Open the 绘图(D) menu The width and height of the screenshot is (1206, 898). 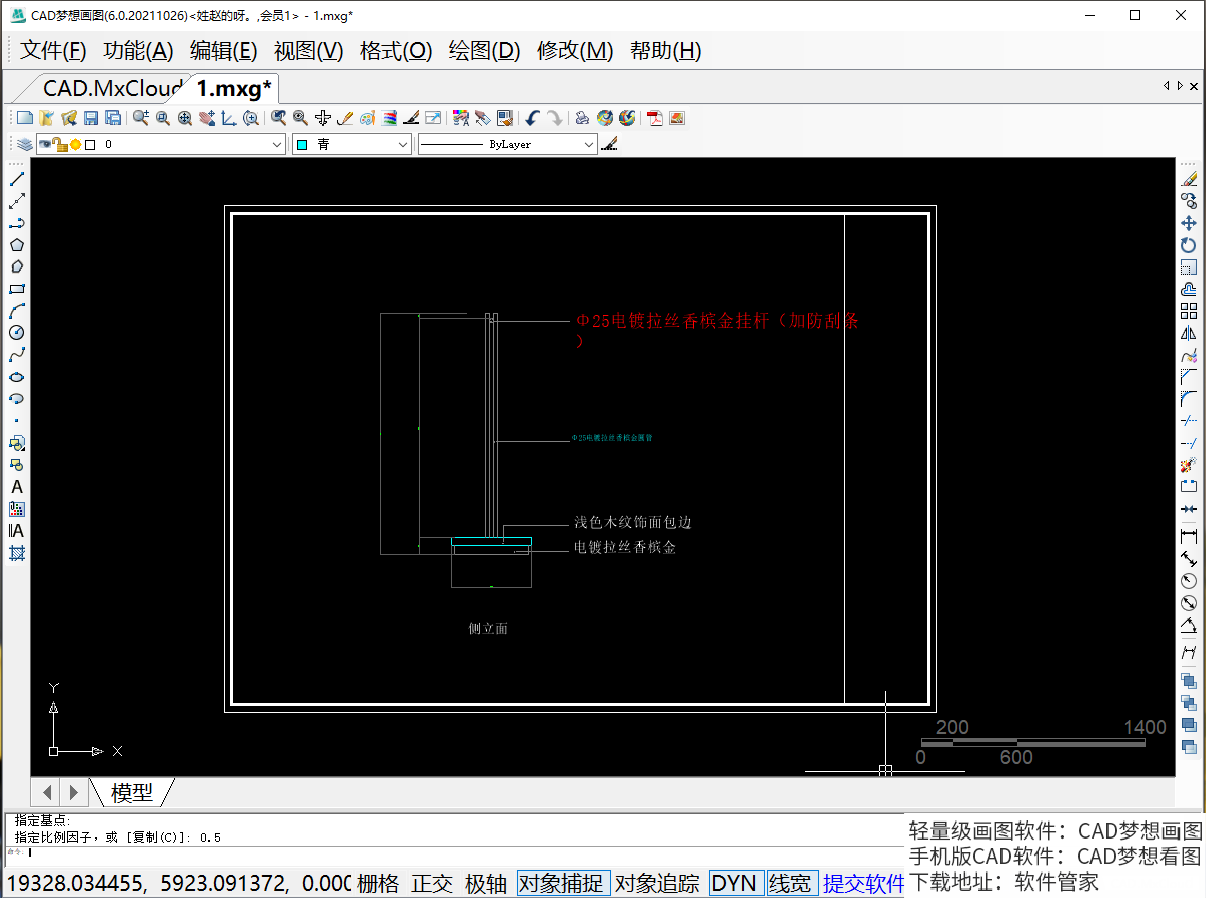click(484, 51)
